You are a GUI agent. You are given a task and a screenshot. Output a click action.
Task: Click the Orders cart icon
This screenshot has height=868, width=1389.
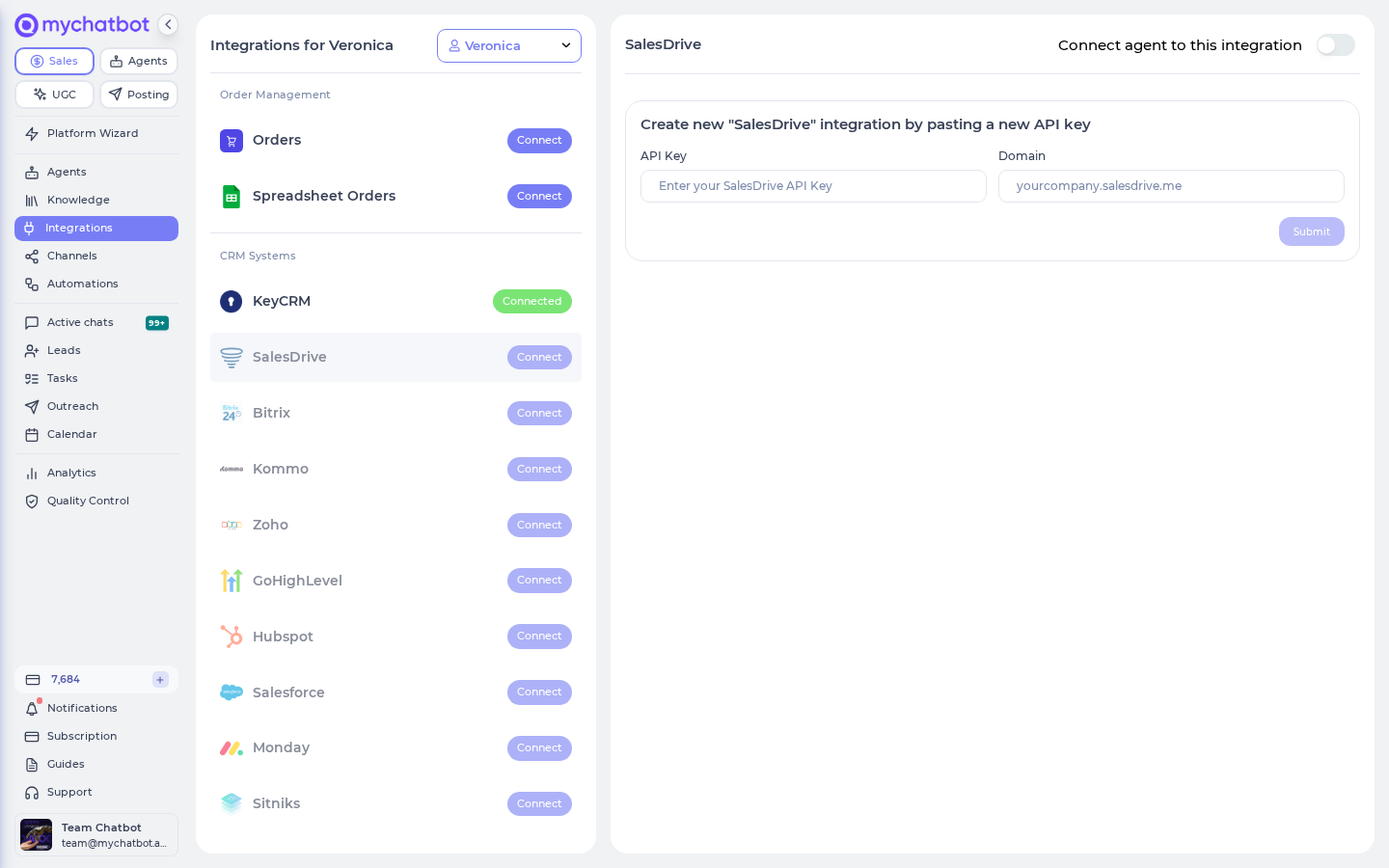coord(231,141)
